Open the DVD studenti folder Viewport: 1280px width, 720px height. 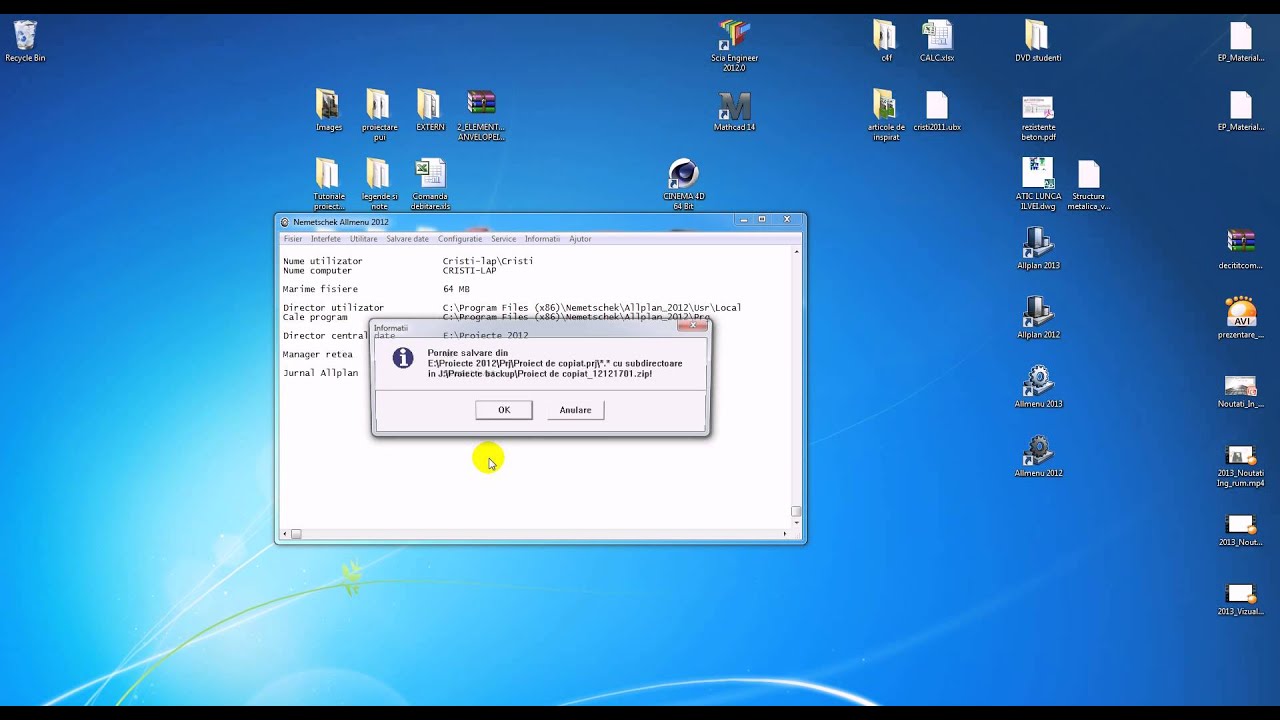click(1038, 41)
